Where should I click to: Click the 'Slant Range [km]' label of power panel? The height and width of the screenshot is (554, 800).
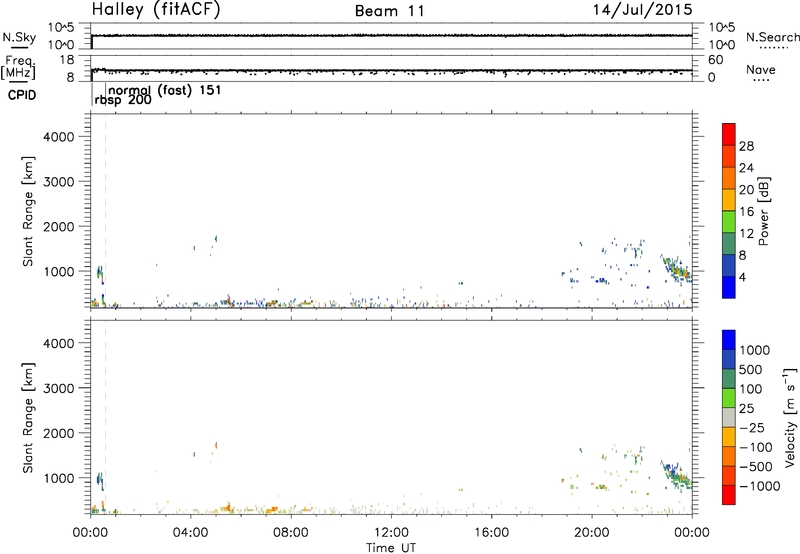tap(28, 211)
